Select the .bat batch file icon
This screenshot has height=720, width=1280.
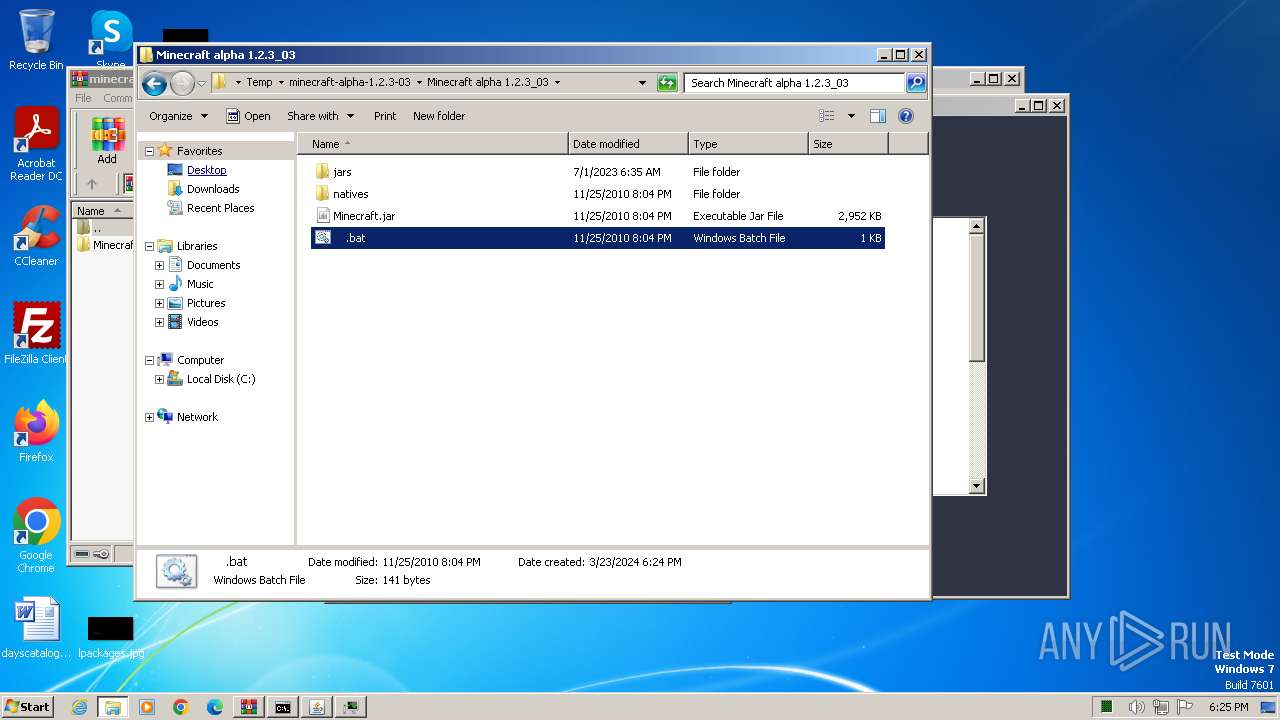pyautogui.click(x=322, y=238)
